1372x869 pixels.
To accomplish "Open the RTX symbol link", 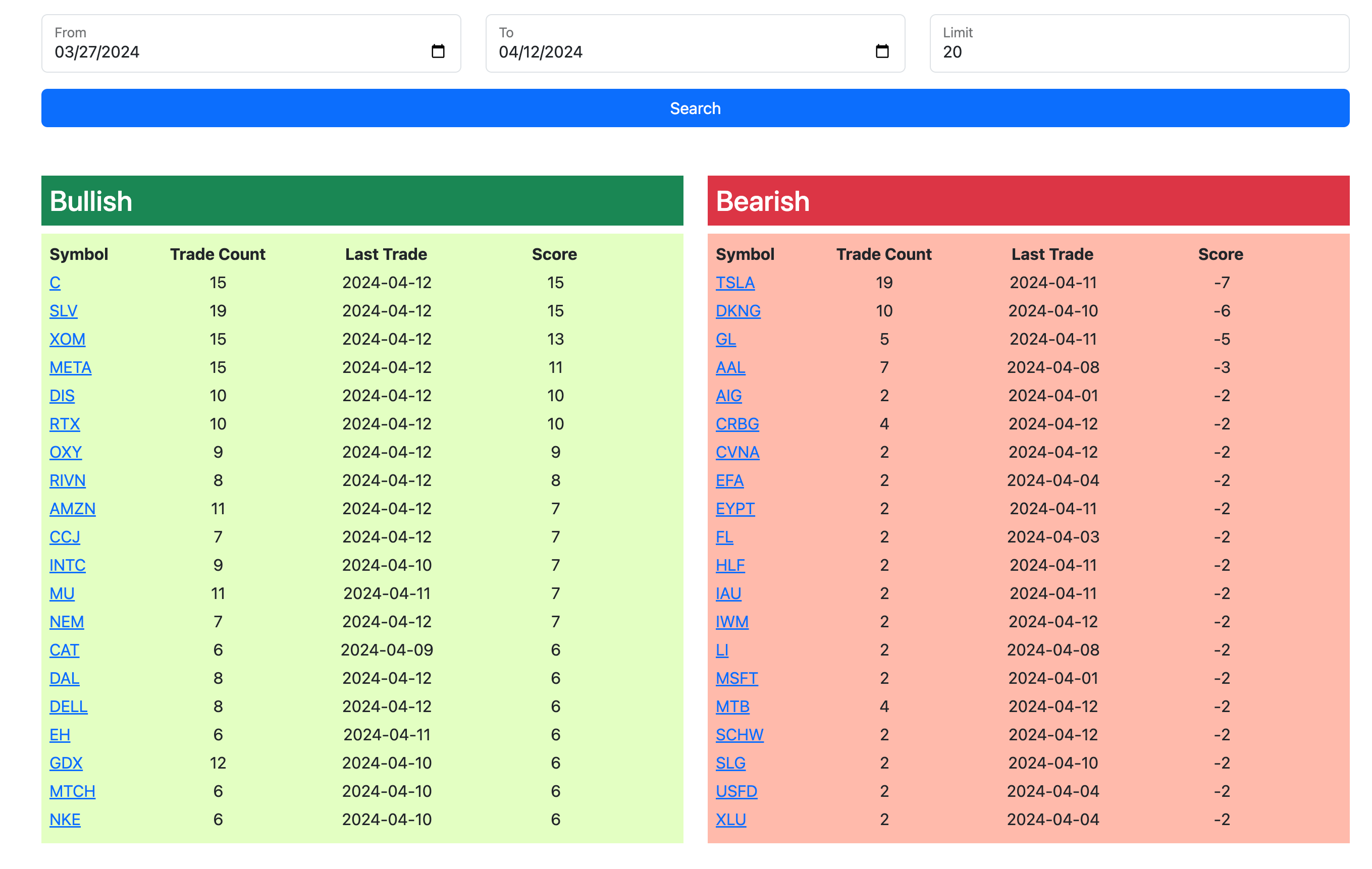I will tap(65, 424).
